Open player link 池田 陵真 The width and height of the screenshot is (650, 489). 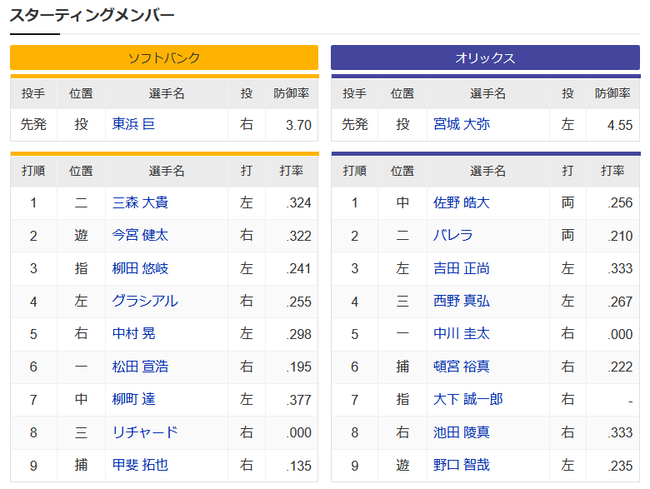pos(461,432)
